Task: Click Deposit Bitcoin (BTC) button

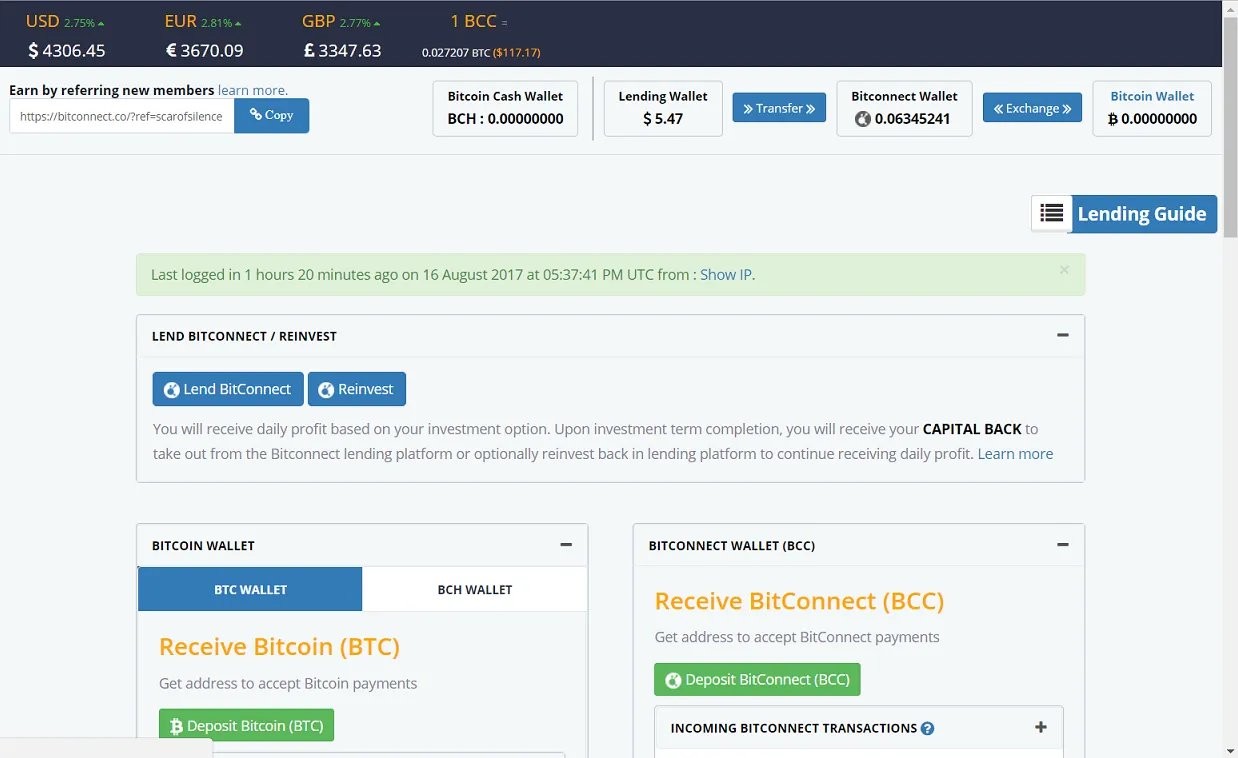Action: (x=246, y=726)
